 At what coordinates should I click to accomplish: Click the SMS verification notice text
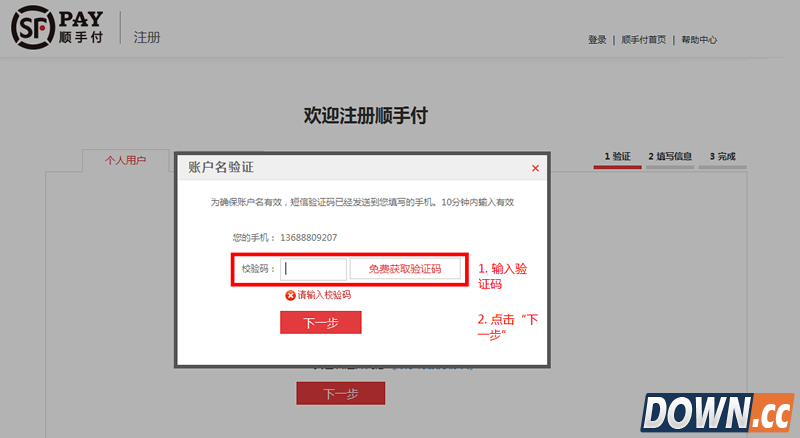362,202
